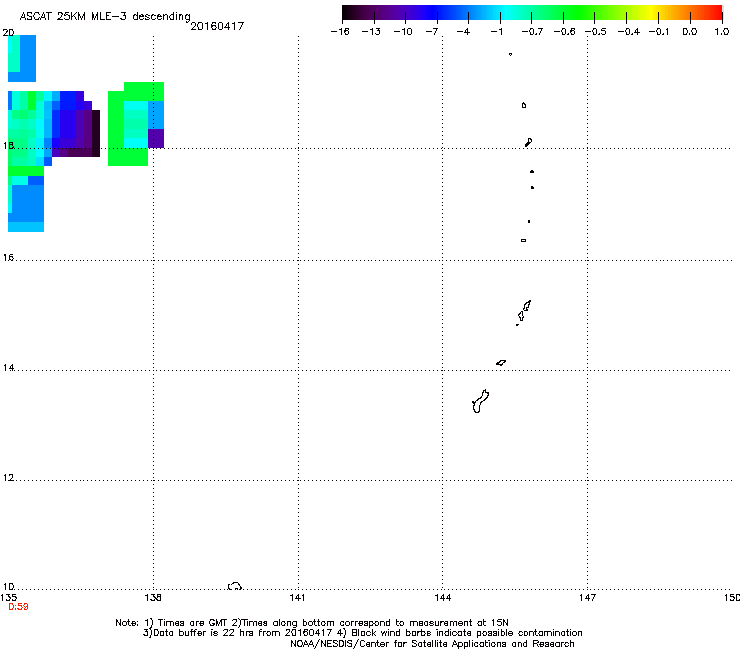The height and width of the screenshot is (650, 740).
Task: Click the darkest black-purple data cells near 18N
Action: click(96, 133)
